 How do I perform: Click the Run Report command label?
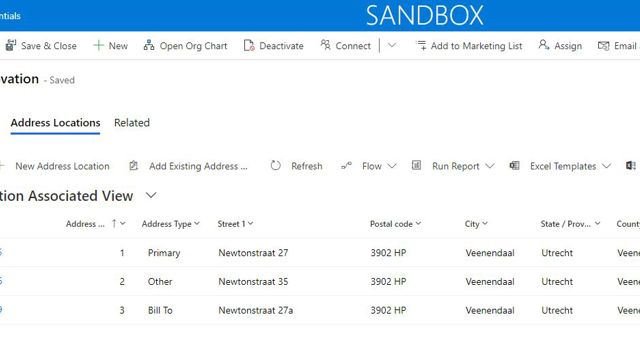[x=456, y=166]
